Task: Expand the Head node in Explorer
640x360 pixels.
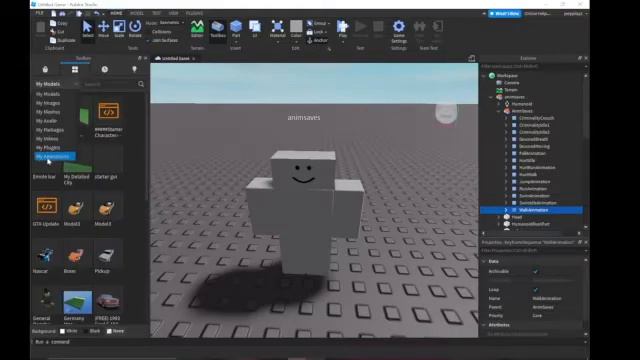Action: tap(499, 217)
